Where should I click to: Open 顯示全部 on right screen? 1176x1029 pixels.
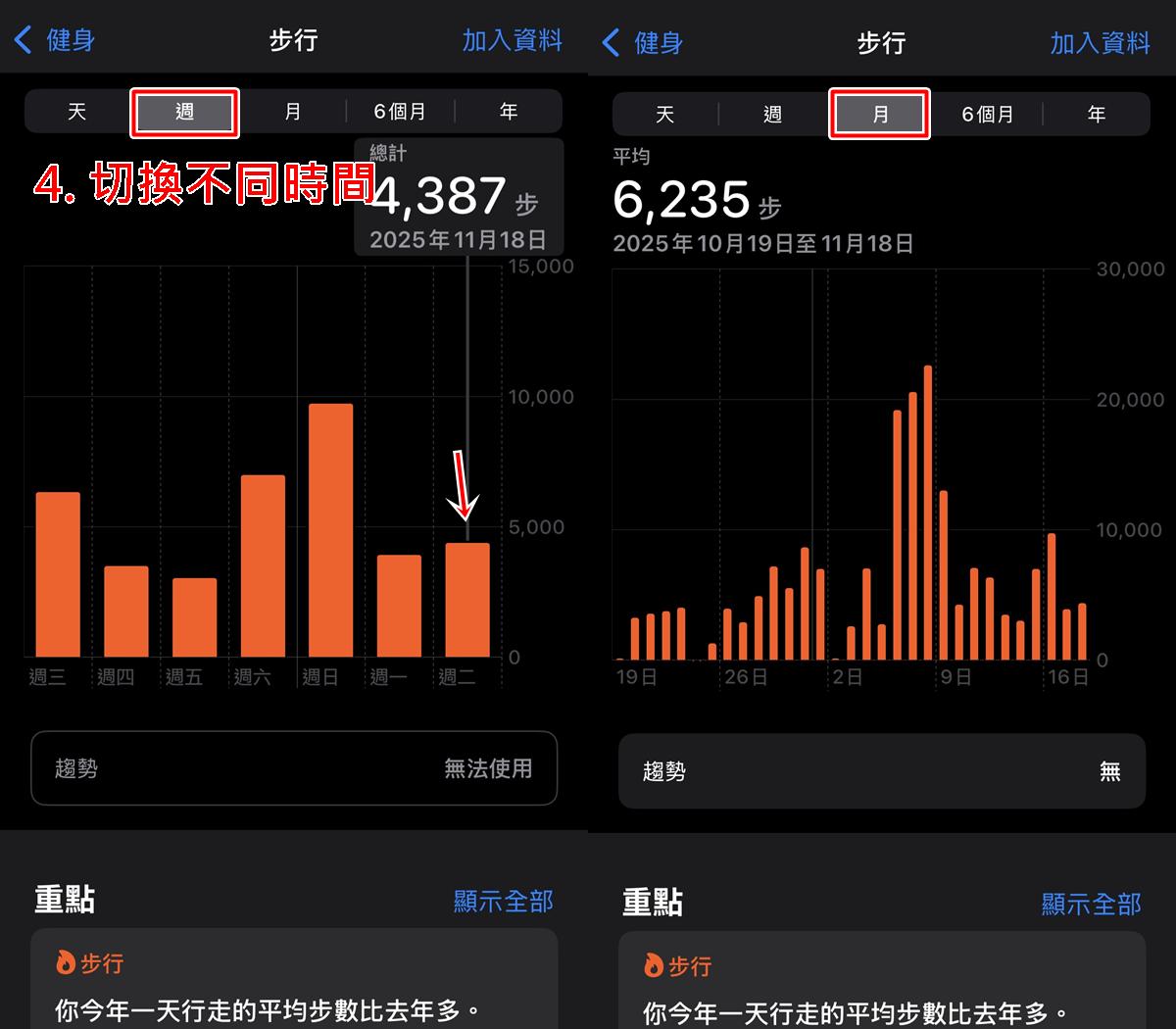click(x=1091, y=904)
